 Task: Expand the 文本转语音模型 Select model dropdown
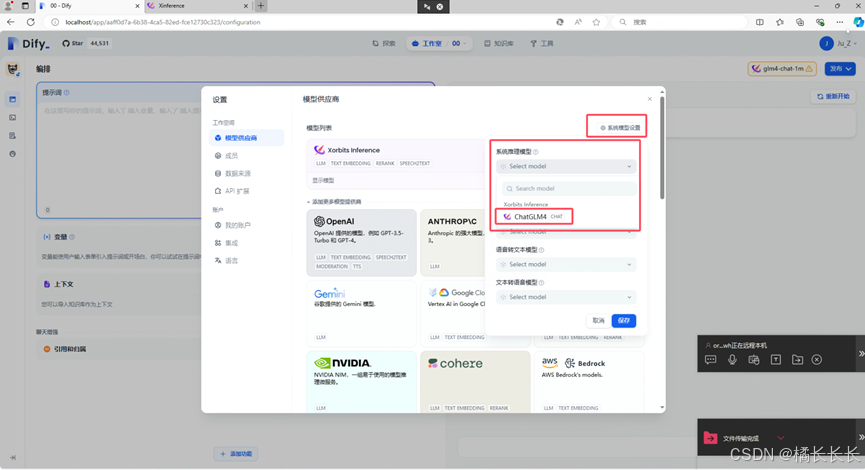point(566,297)
